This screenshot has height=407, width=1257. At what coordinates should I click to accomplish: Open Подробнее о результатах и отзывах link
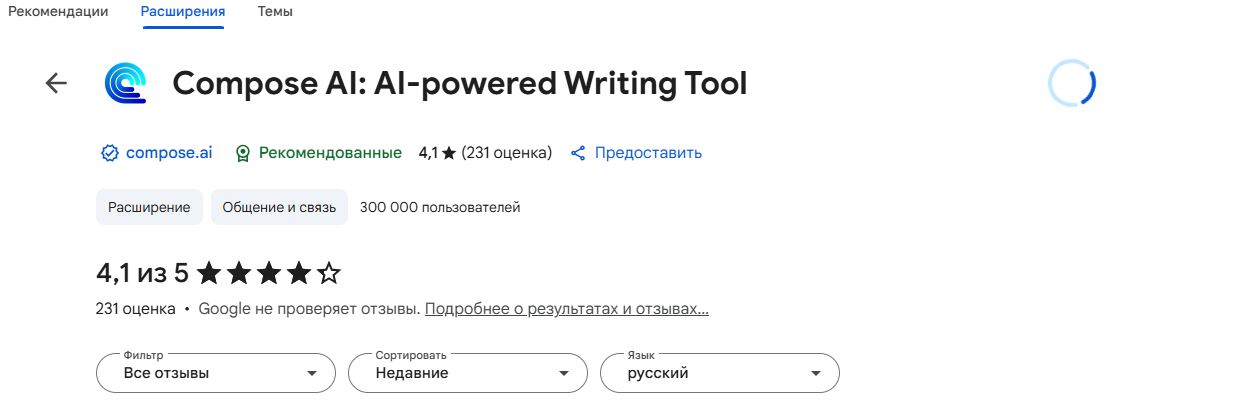(567, 309)
